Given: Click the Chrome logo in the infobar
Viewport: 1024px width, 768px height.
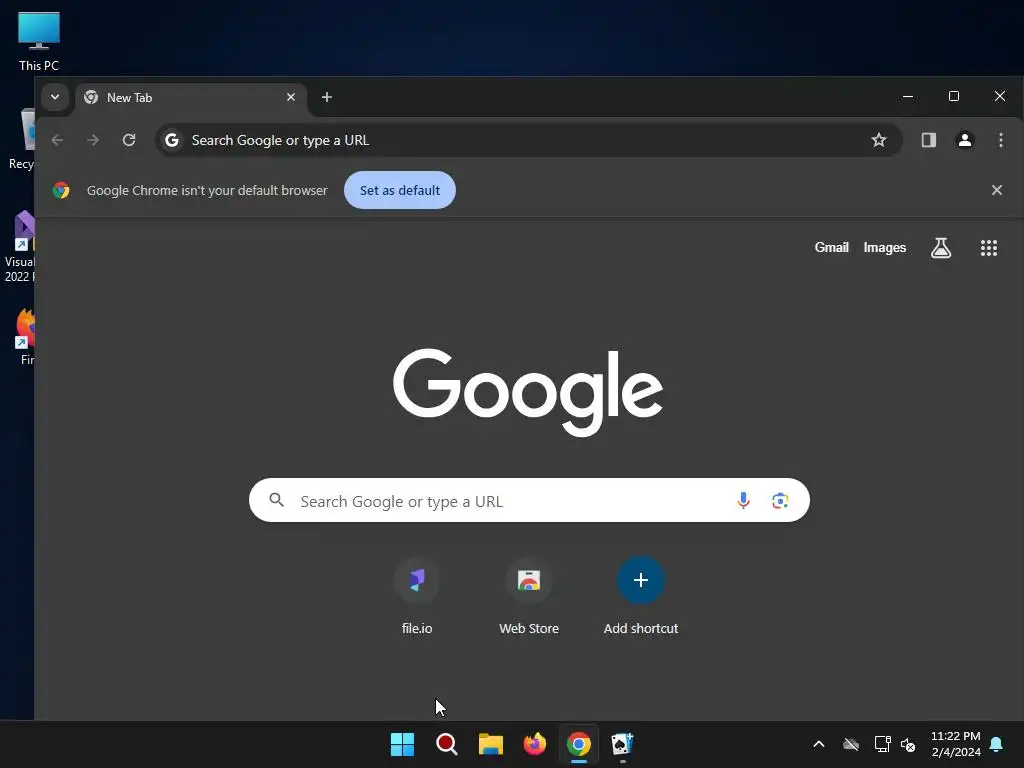Looking at the screenshot, I should click(61, 190).
